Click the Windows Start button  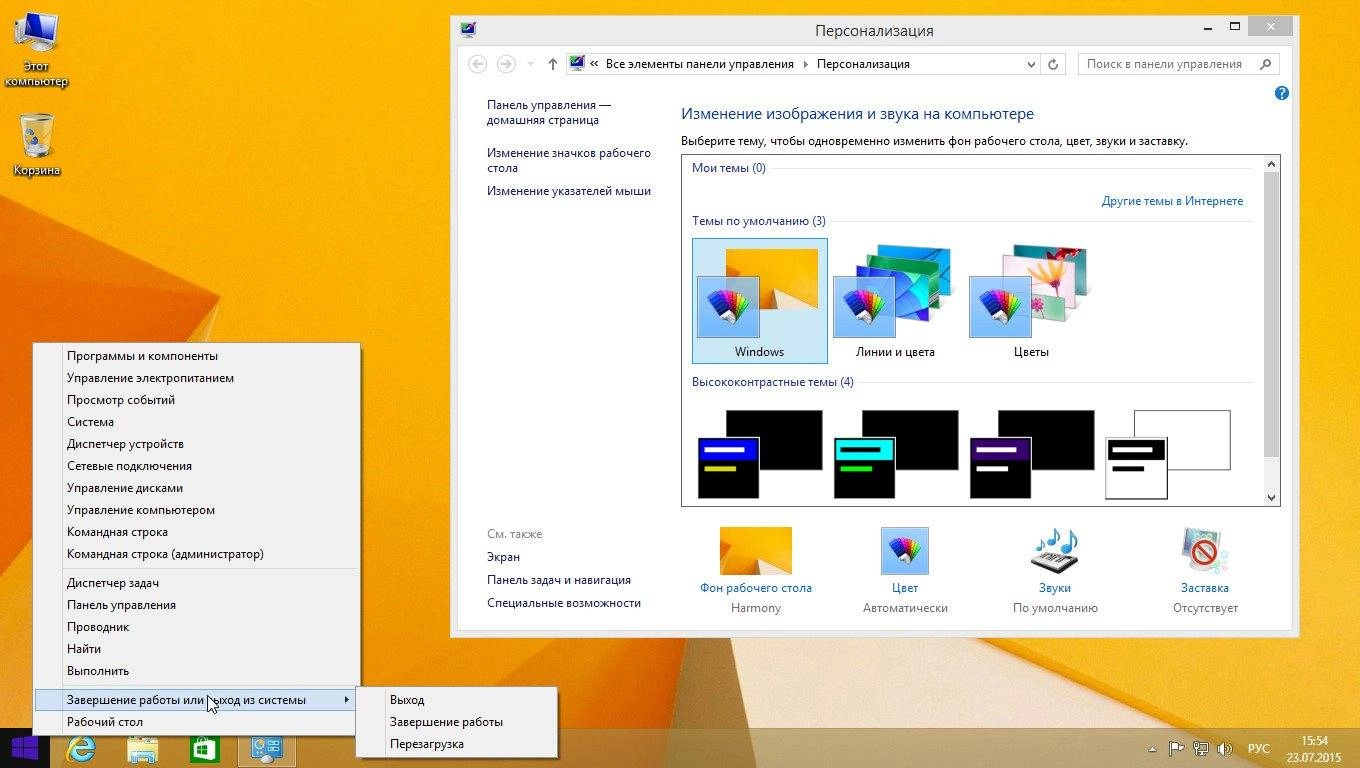point(24,748)
